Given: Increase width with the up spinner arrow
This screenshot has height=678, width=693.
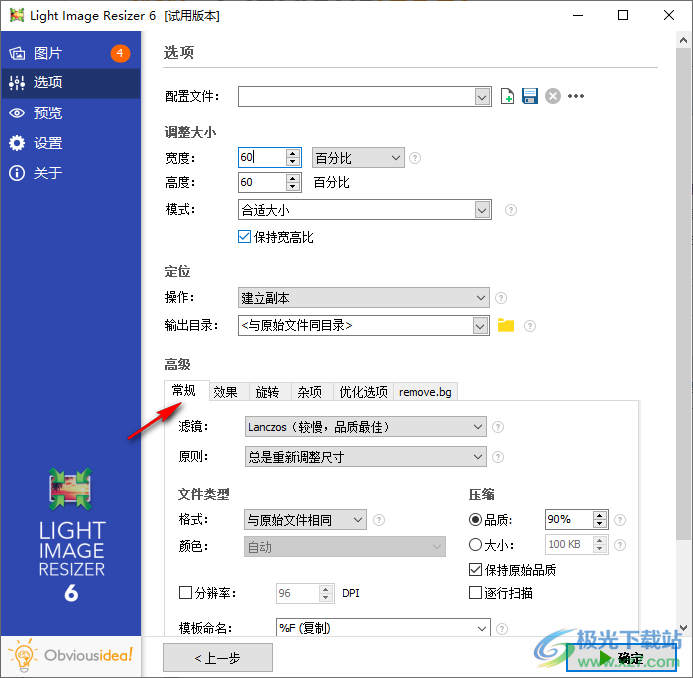Looking at the screenshot, I should [293, 153].
